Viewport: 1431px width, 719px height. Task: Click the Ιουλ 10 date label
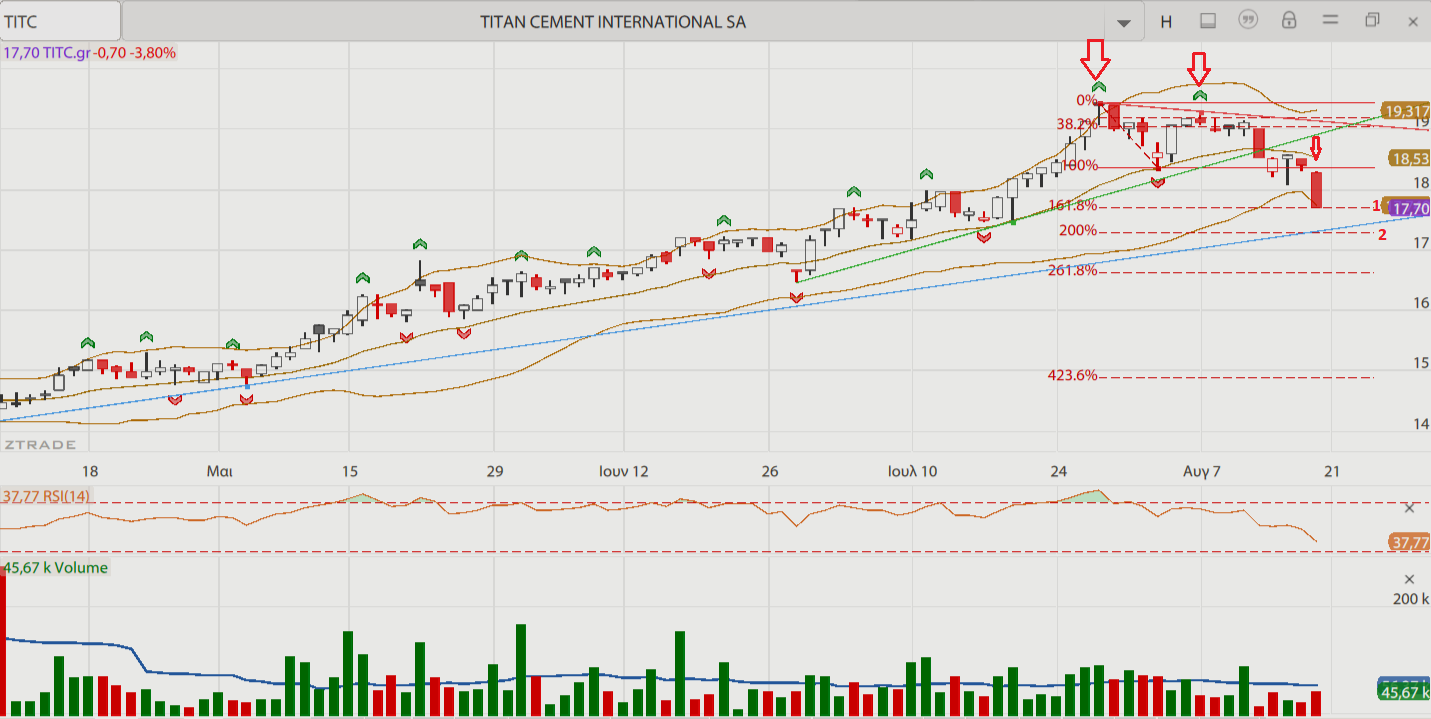[x=911, y=470]
